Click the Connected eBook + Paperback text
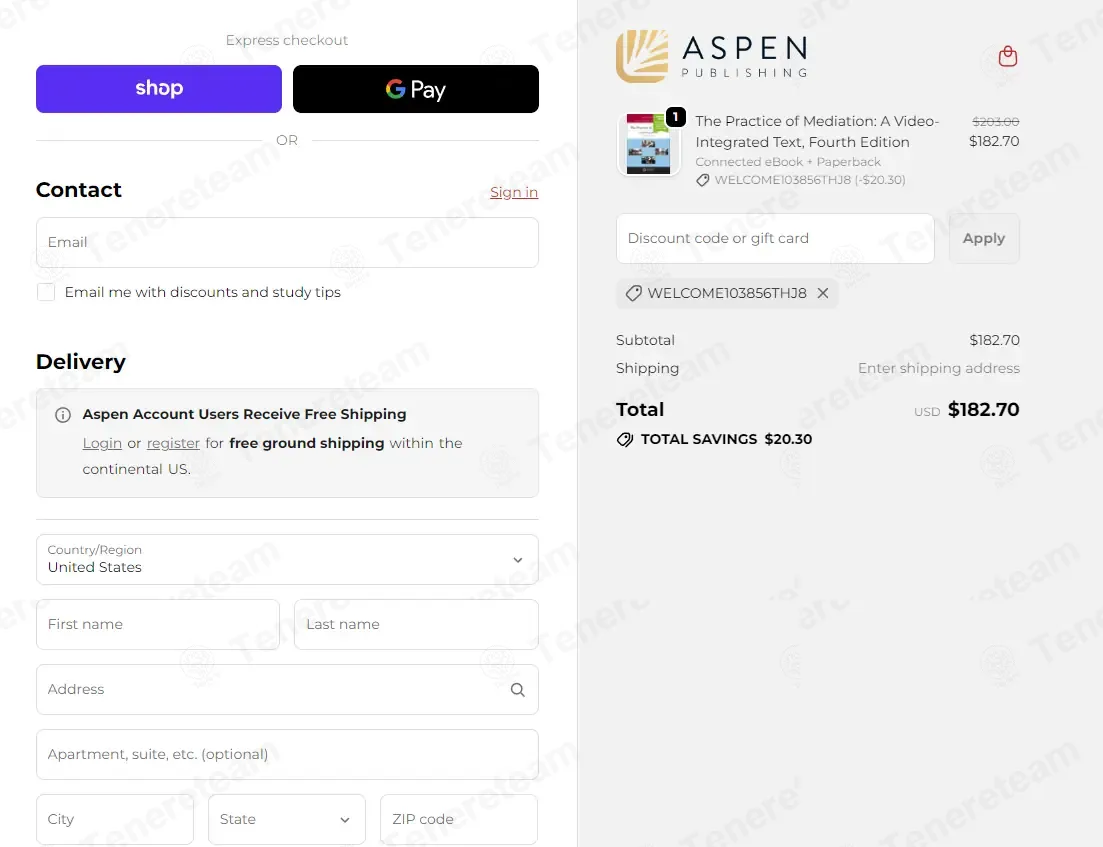The height and width of the screenshot is (847, 1103). (x=788, y=162)
